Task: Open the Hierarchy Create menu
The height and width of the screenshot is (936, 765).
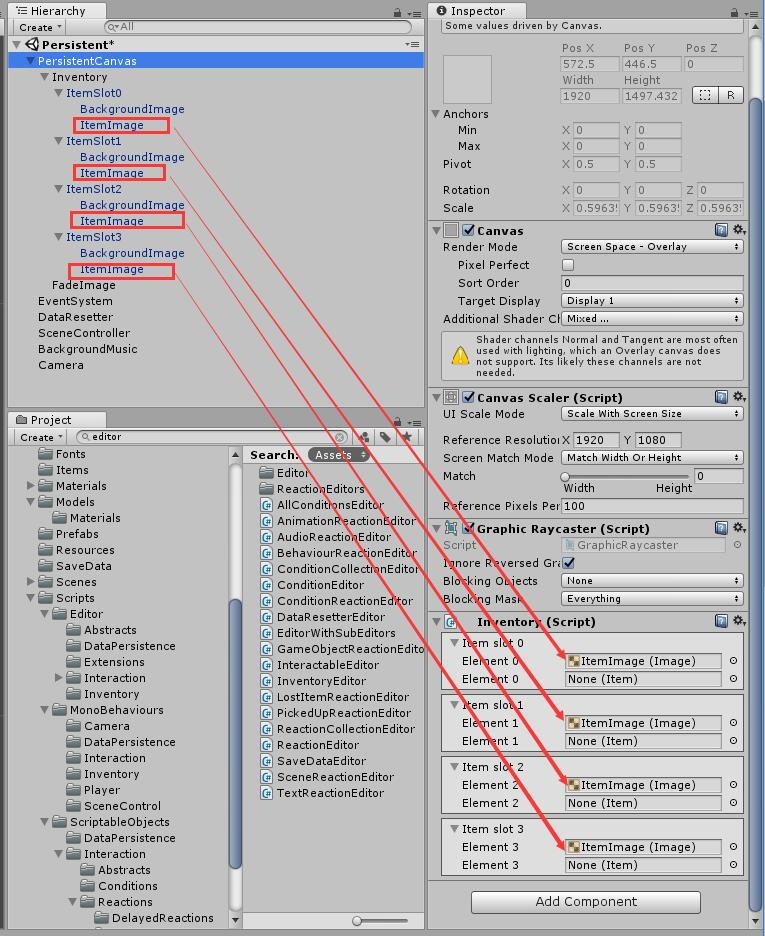Action: click(x=40, y=27)
